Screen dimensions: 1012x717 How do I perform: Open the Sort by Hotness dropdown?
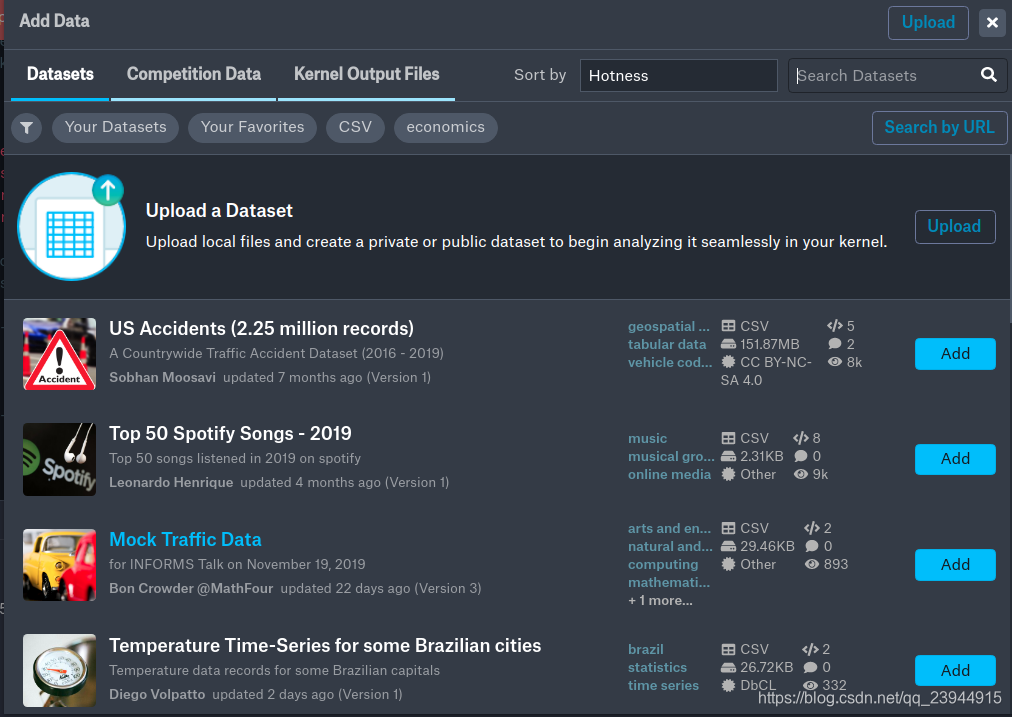pyautogui.click(x=678, y=76)
